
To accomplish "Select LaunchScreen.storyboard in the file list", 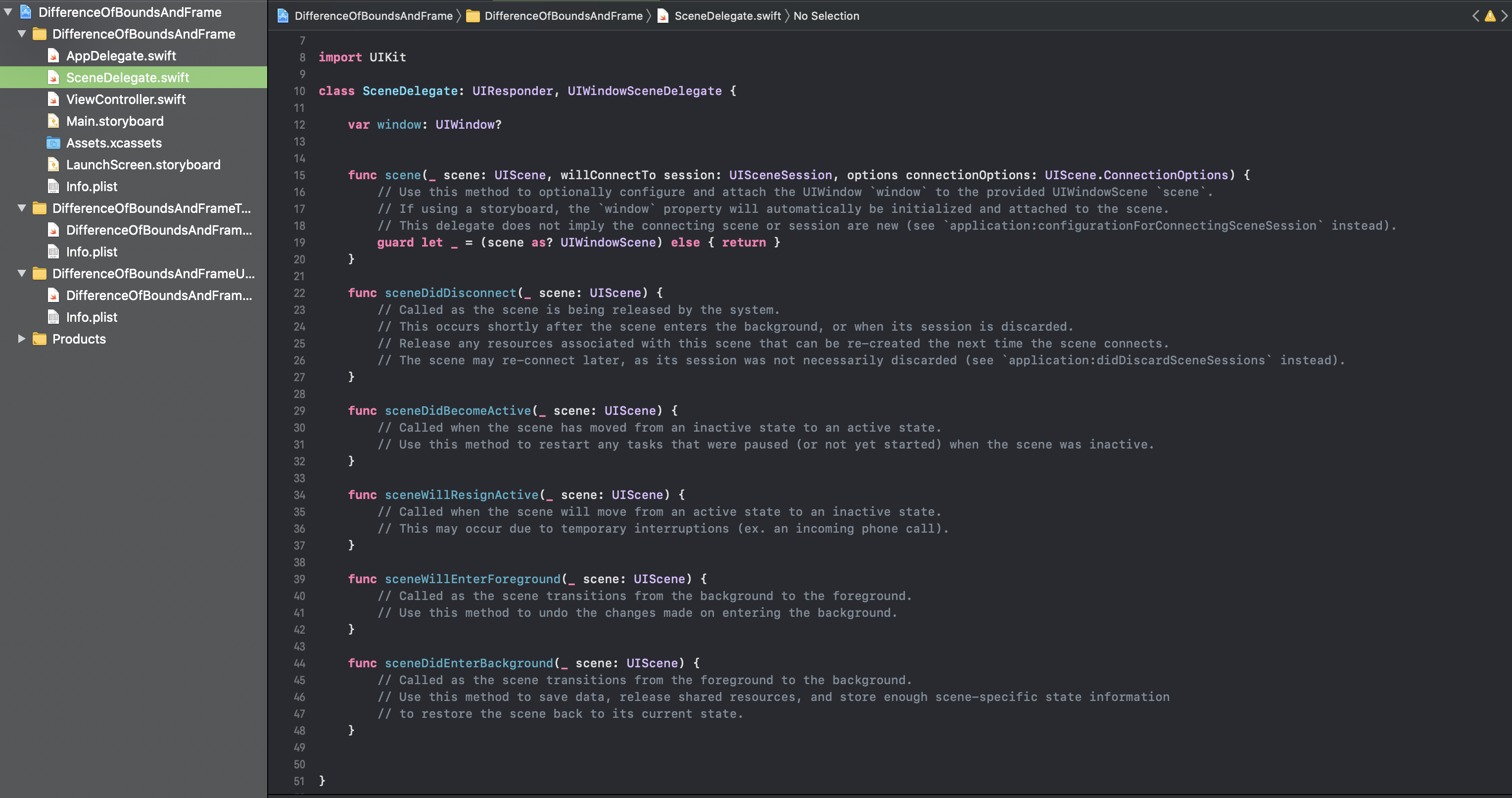I will 143,164.
